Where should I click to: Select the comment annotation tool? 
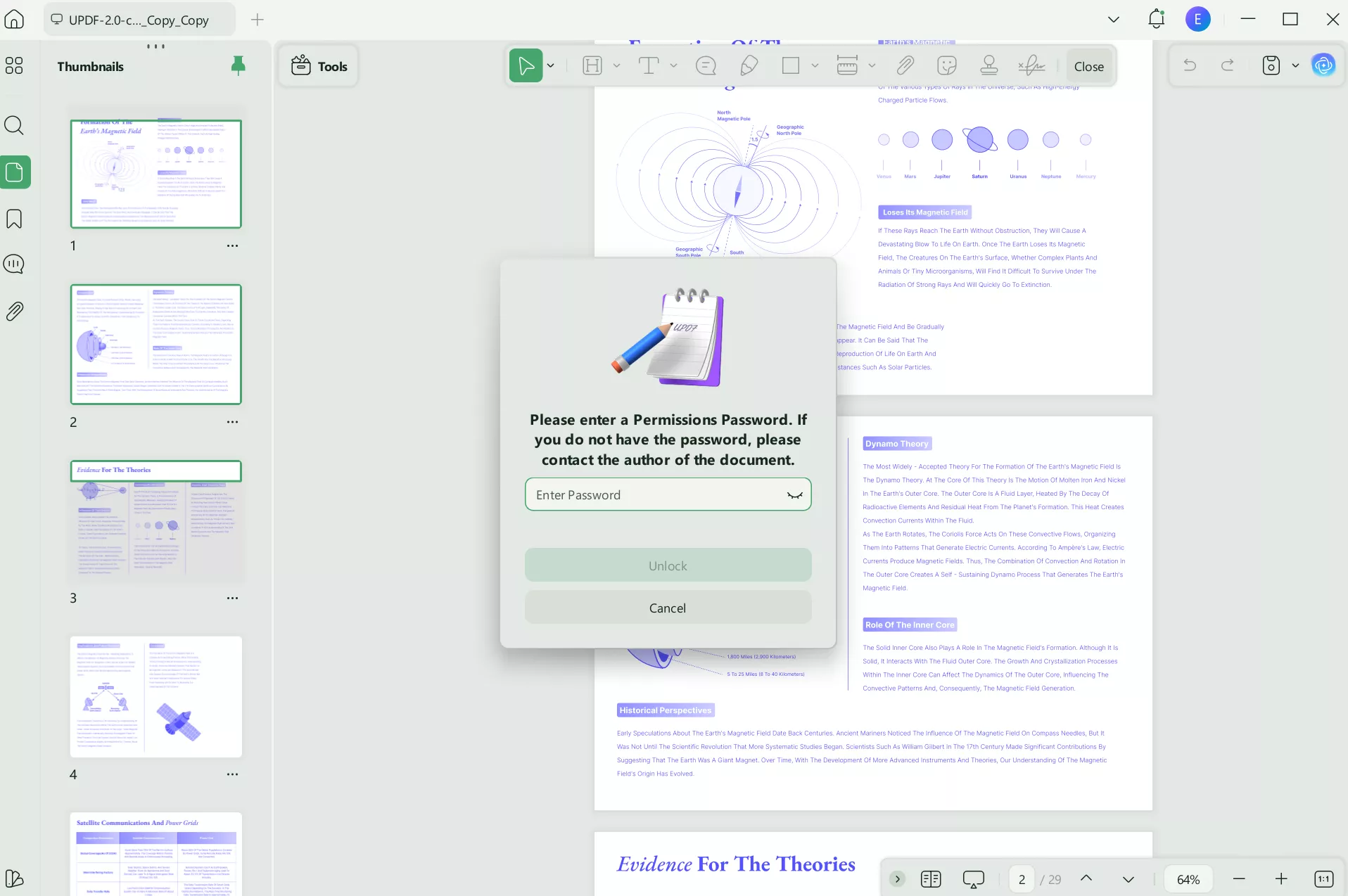706,65
